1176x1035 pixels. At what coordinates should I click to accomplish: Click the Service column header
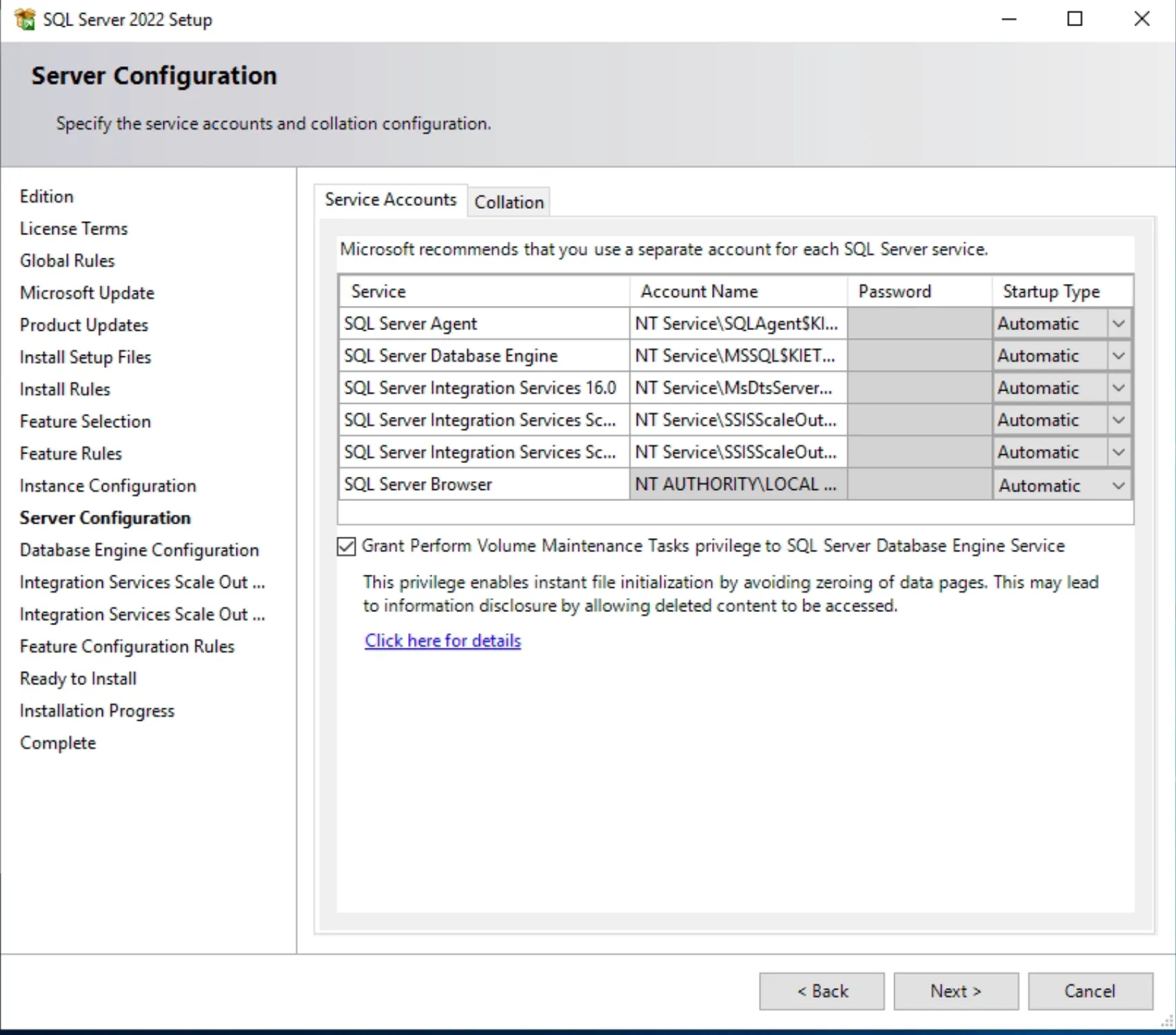[484, 291]
